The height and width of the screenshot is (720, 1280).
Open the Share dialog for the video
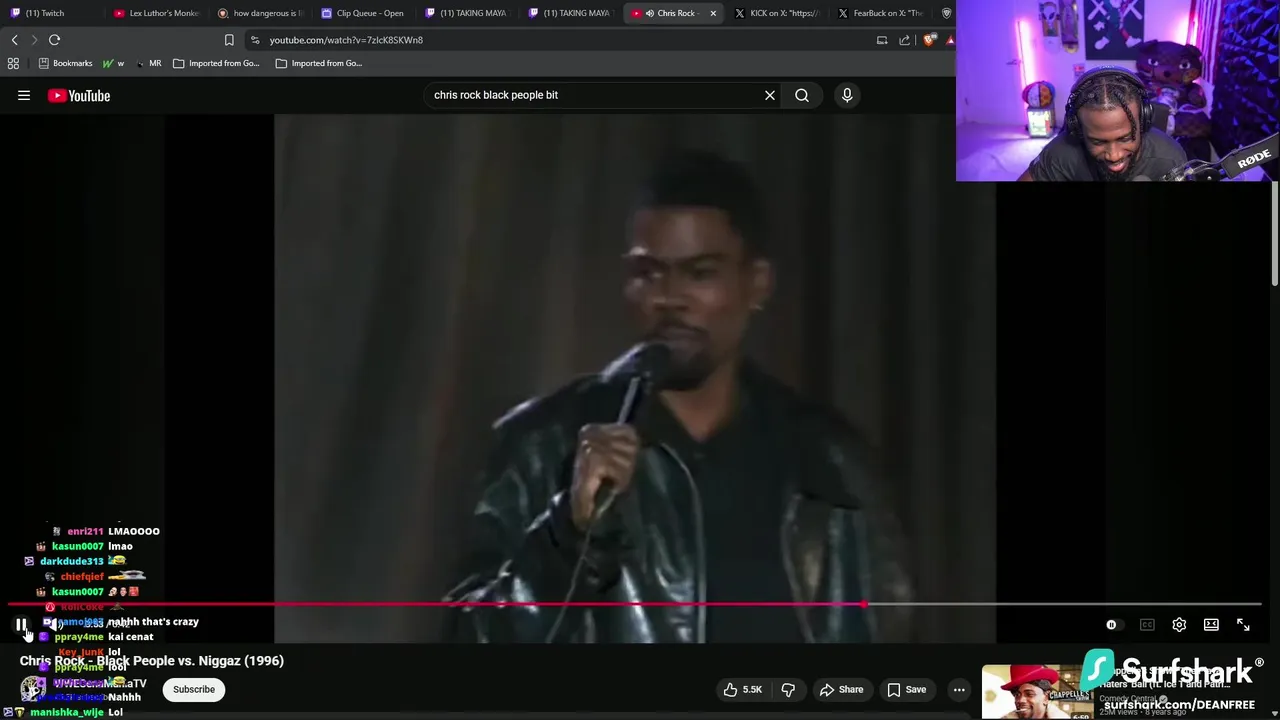[841, 689]
